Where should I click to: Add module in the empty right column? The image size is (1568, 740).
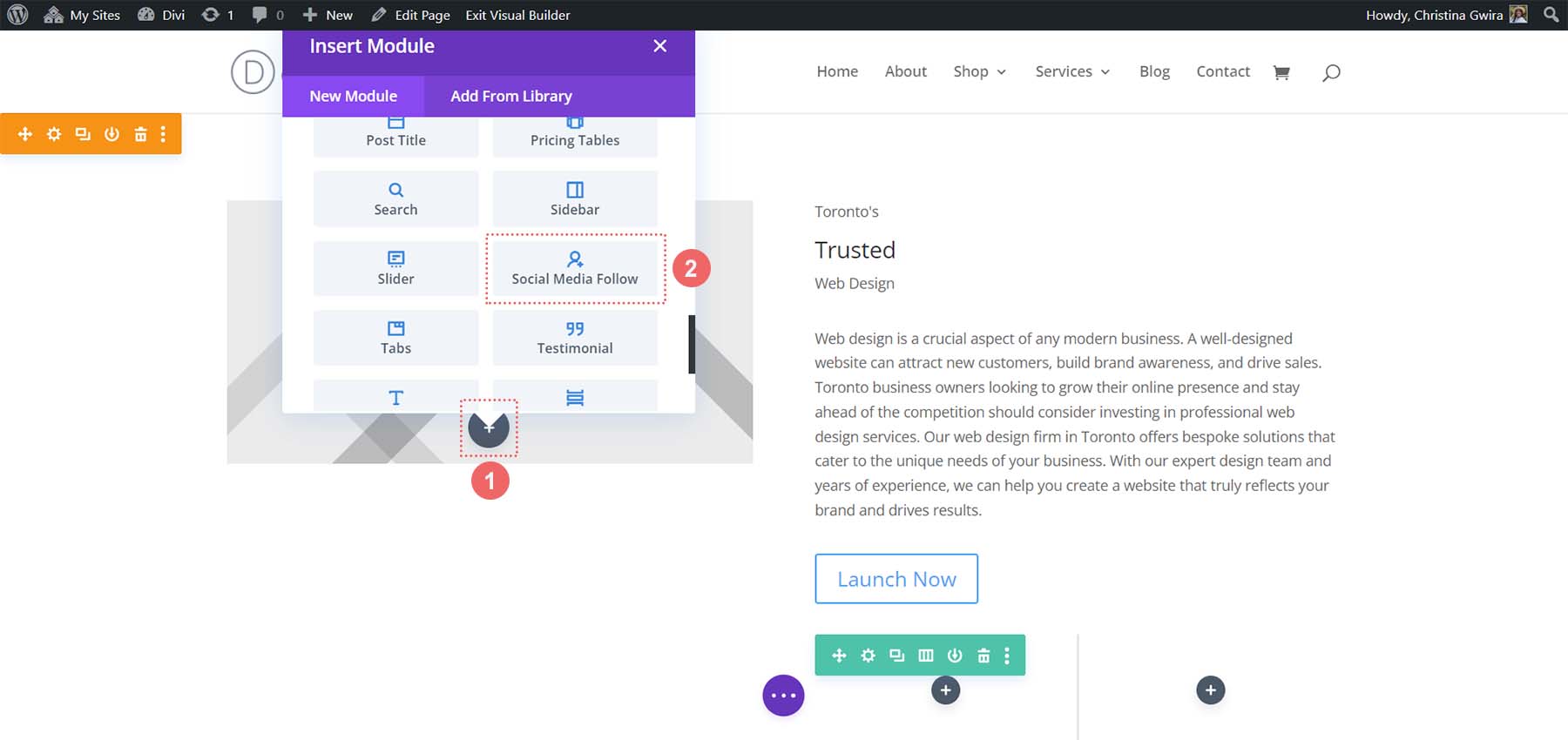1210,690
